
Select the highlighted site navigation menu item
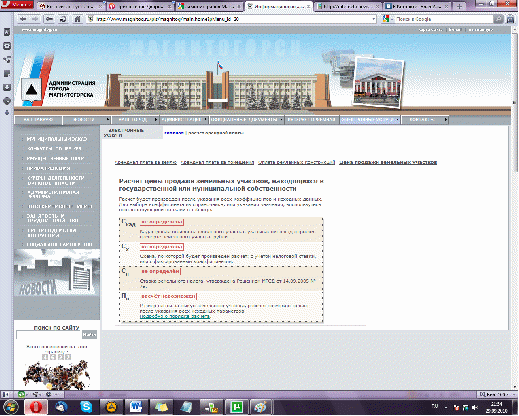(370, 119)
